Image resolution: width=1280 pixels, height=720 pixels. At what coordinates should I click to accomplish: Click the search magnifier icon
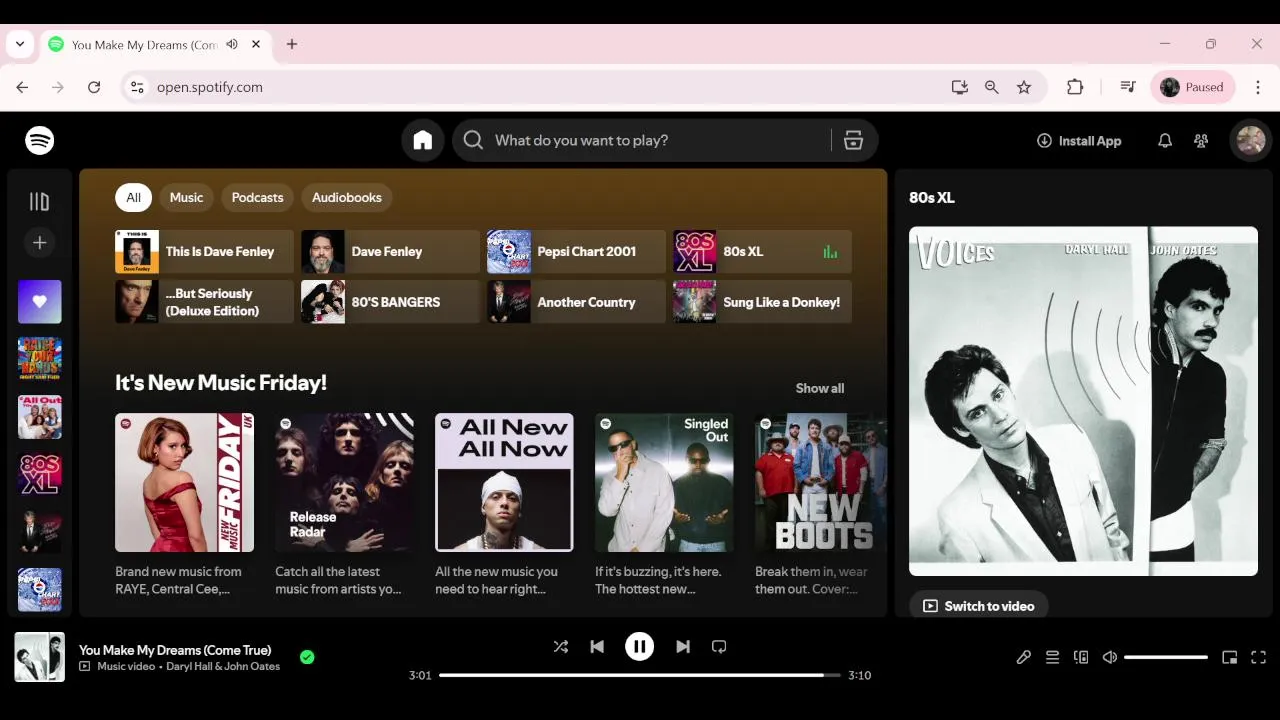(x=474, y=141)
